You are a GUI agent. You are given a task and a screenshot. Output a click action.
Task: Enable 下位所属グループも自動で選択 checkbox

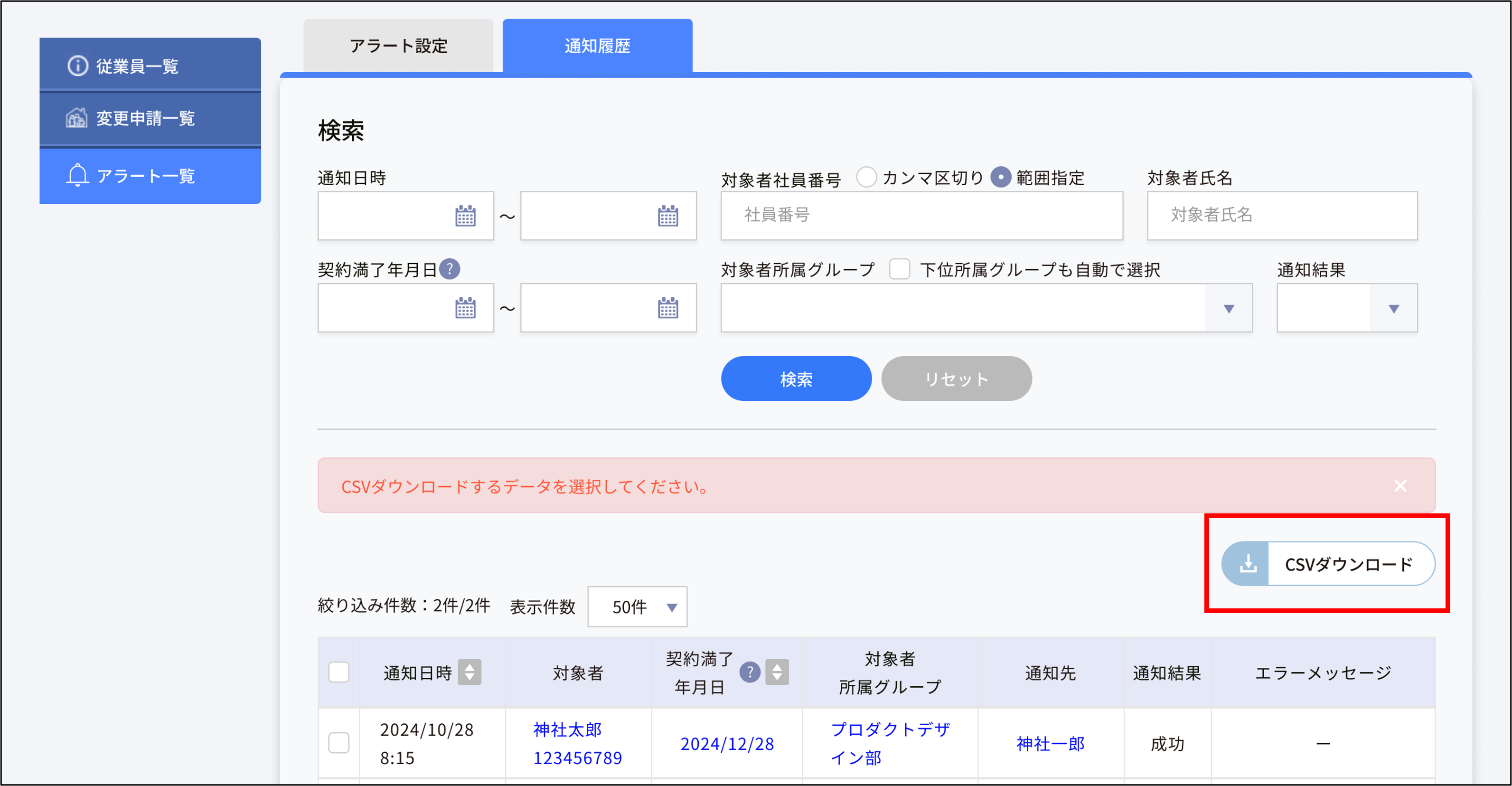click(899, 269)
